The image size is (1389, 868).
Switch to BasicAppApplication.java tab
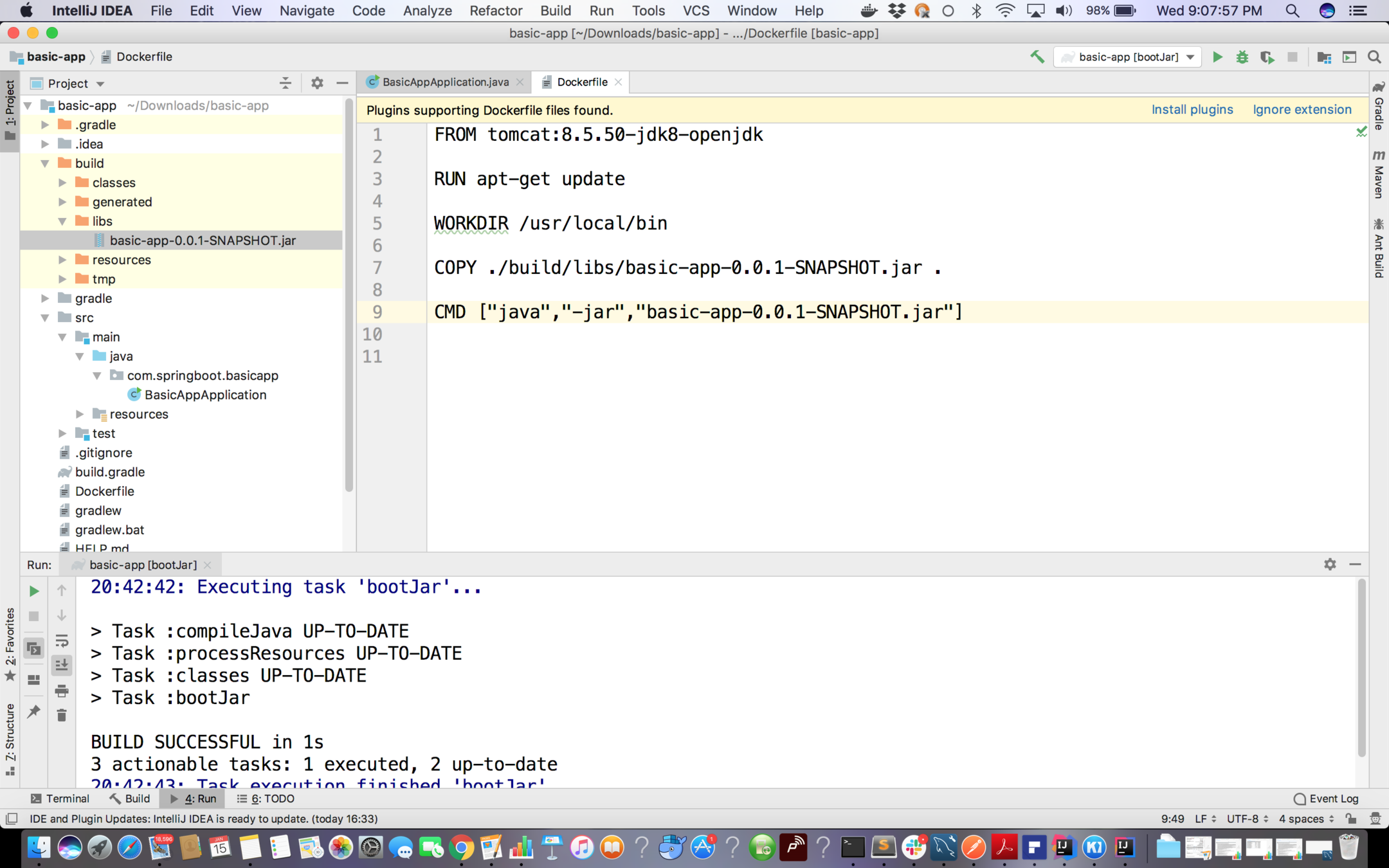tap(445, 82)
